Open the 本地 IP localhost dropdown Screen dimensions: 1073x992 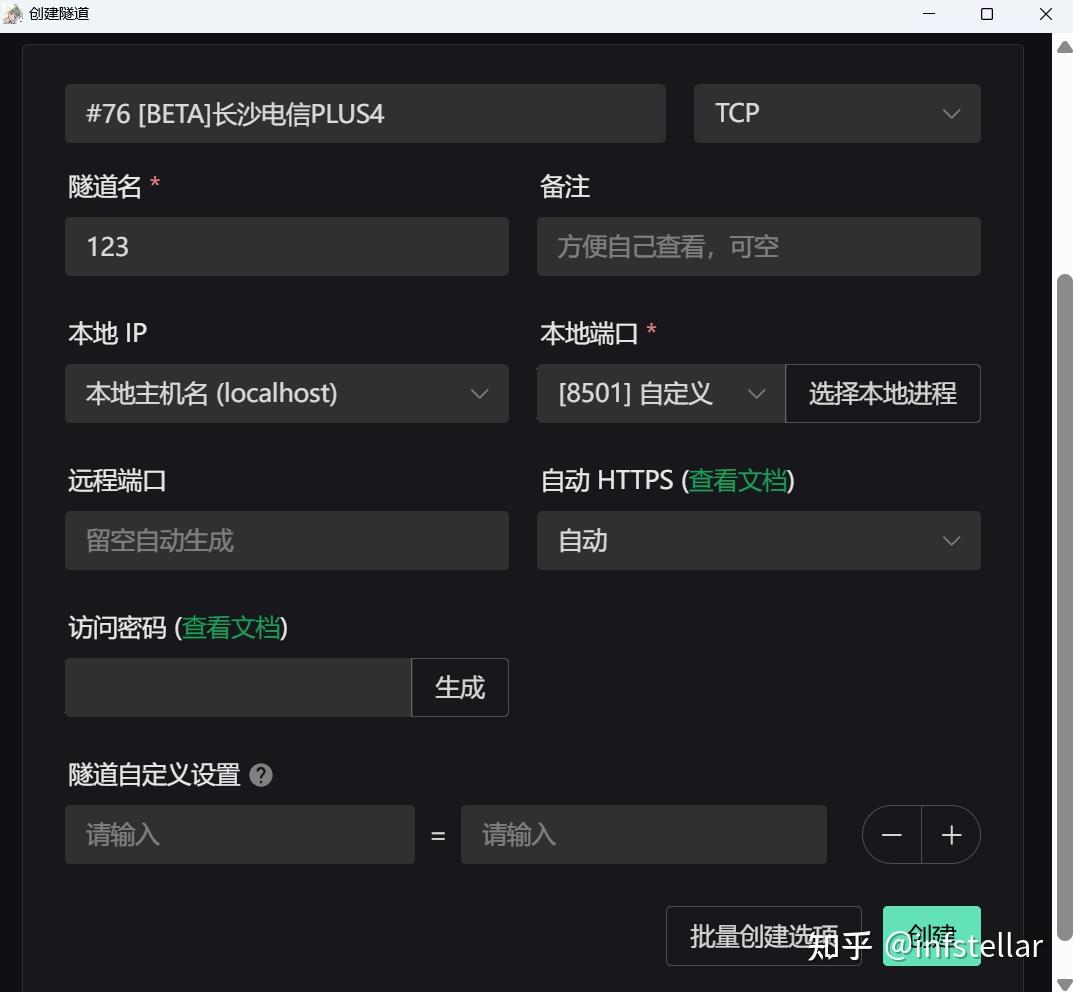[286, 393]
